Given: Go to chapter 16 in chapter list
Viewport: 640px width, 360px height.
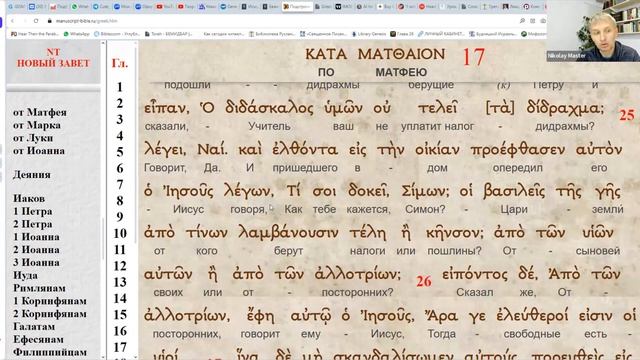Looking at the screenshot, I should (120, 331).
